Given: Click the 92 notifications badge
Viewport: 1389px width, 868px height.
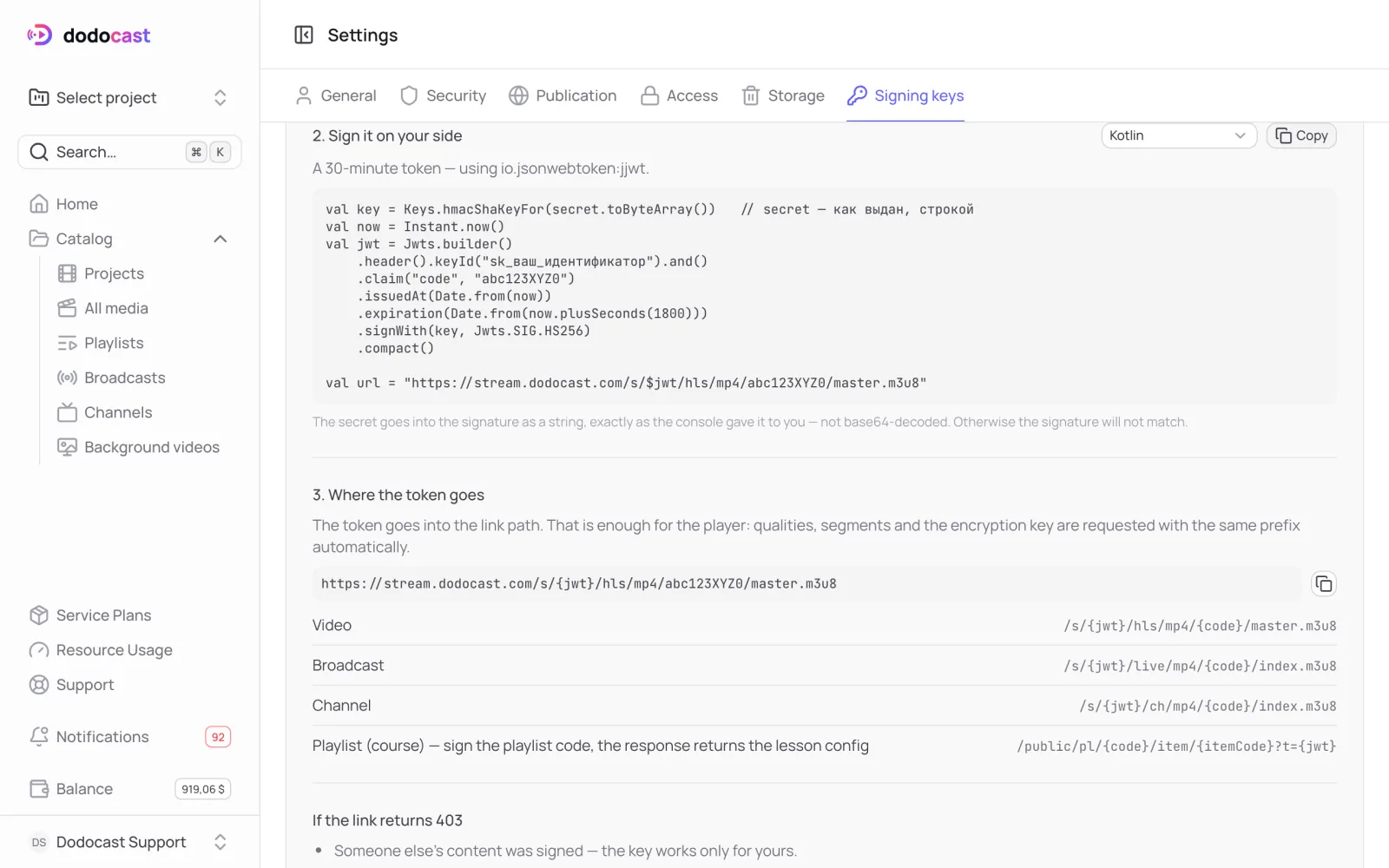Looking at the screenshot, I should [x=218, y=737].
